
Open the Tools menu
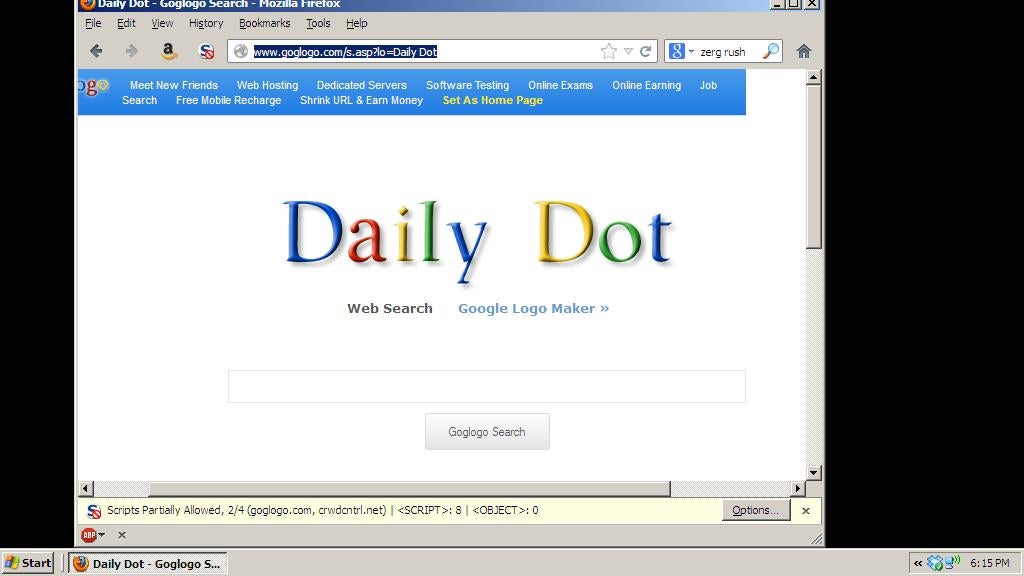(318, 24)
